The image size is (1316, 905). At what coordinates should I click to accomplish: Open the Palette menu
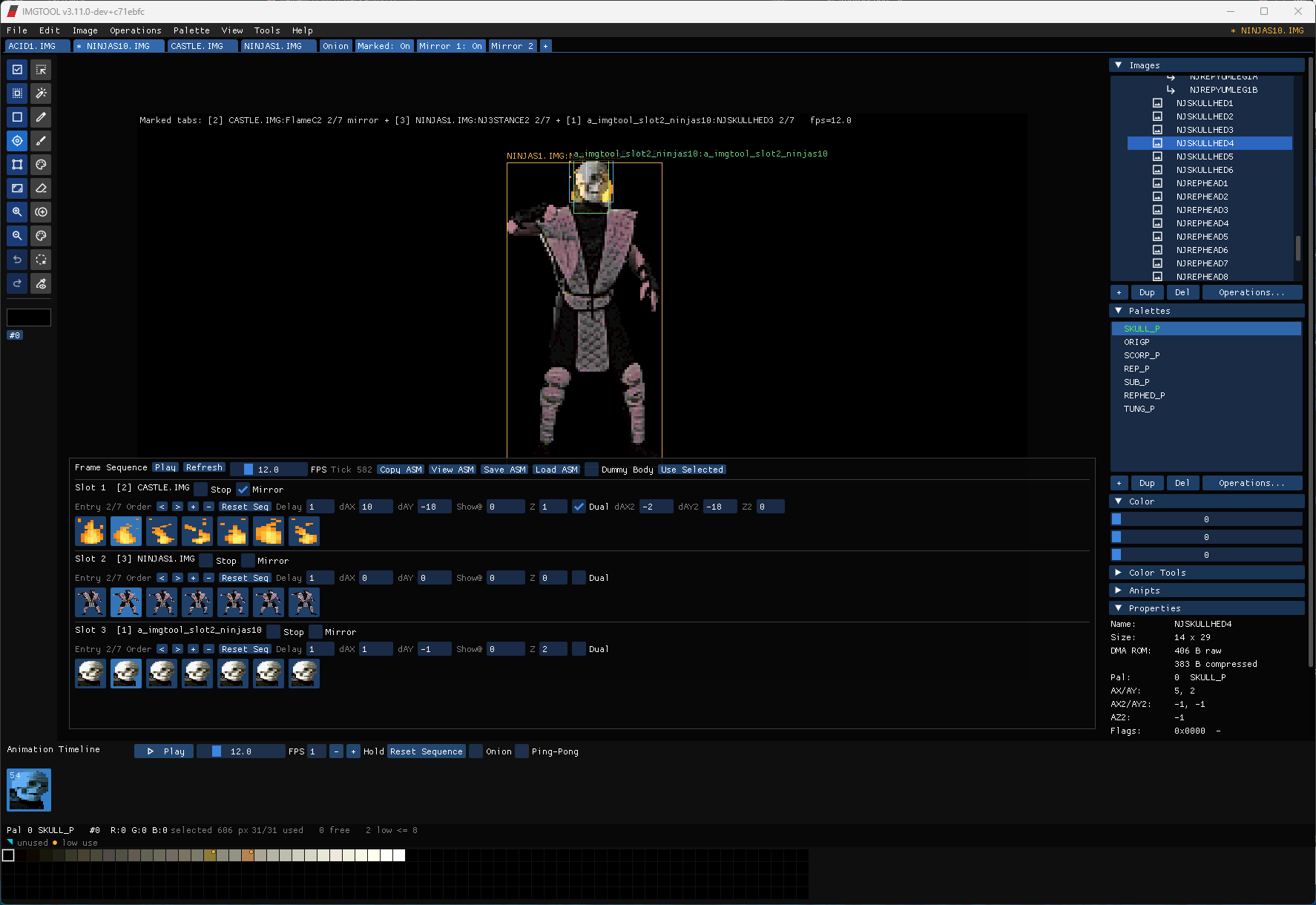[x=191, y=30]
